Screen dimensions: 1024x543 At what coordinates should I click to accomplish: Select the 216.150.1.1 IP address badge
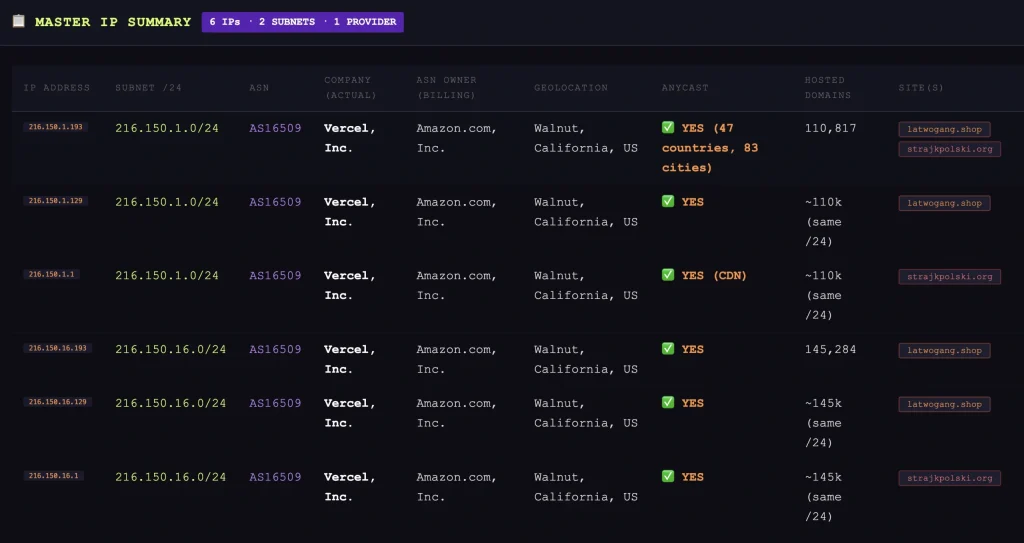tap(52, 274)
